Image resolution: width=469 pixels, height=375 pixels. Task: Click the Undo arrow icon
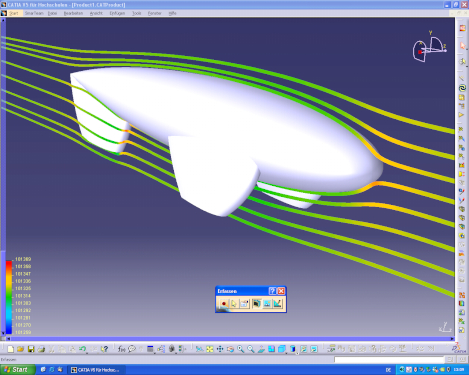[83, 349]
